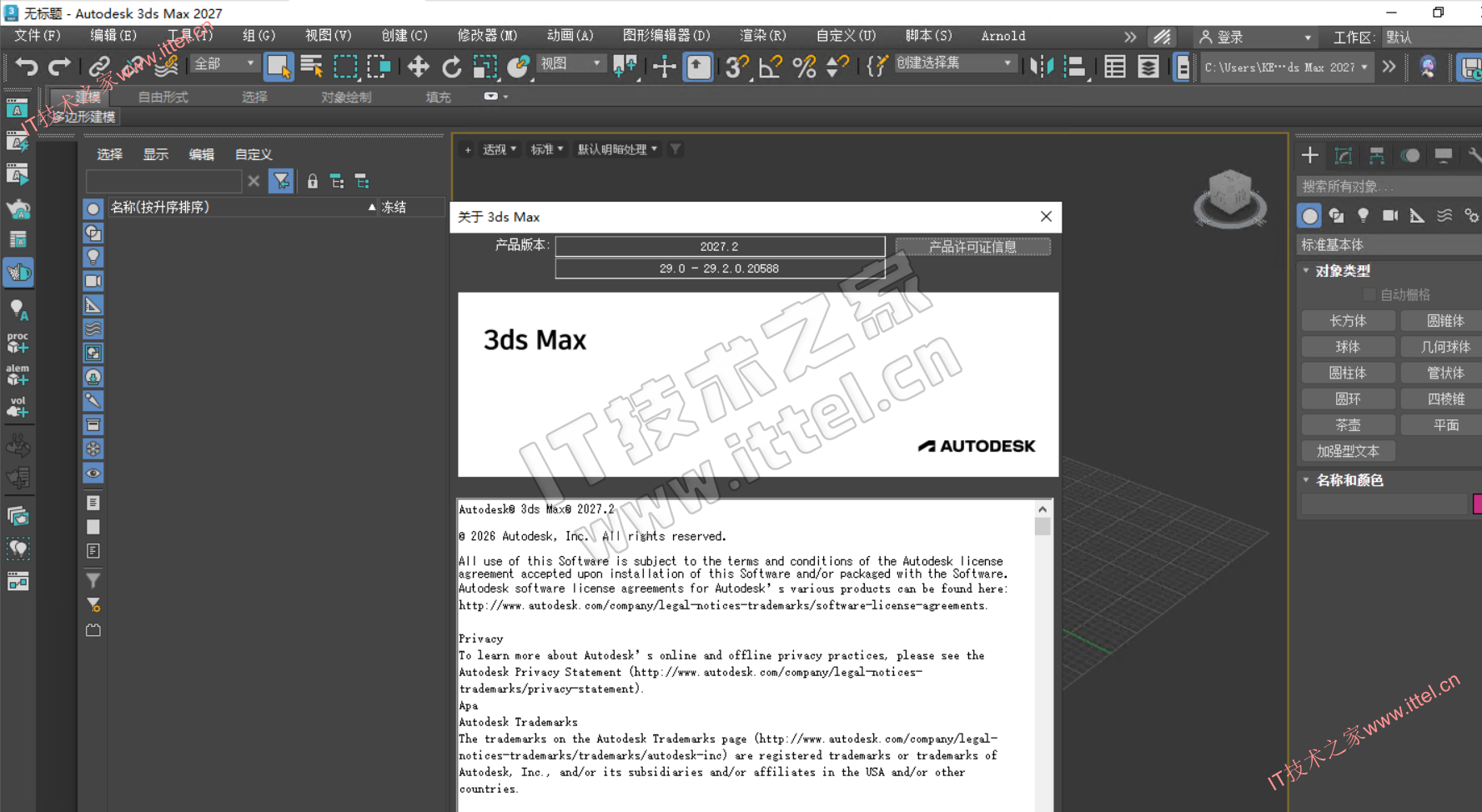Screen dimensions: 1482x812
Task: Open the 渲染(R) menu
Action: pyautogui.click(x=762, y=36)
